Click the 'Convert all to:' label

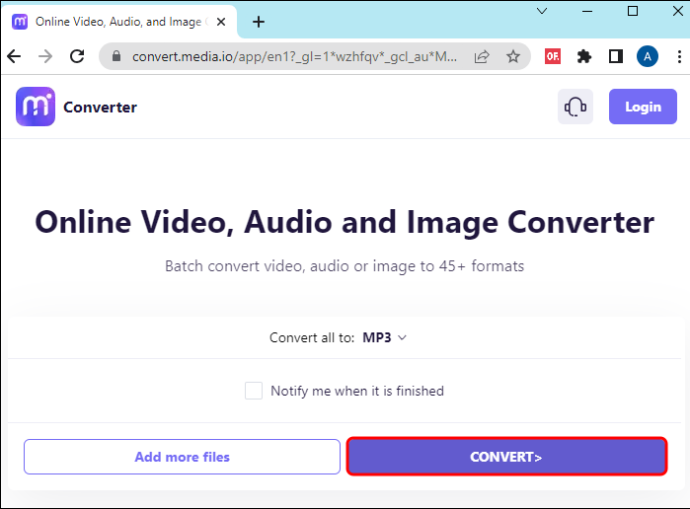(312, 337)
